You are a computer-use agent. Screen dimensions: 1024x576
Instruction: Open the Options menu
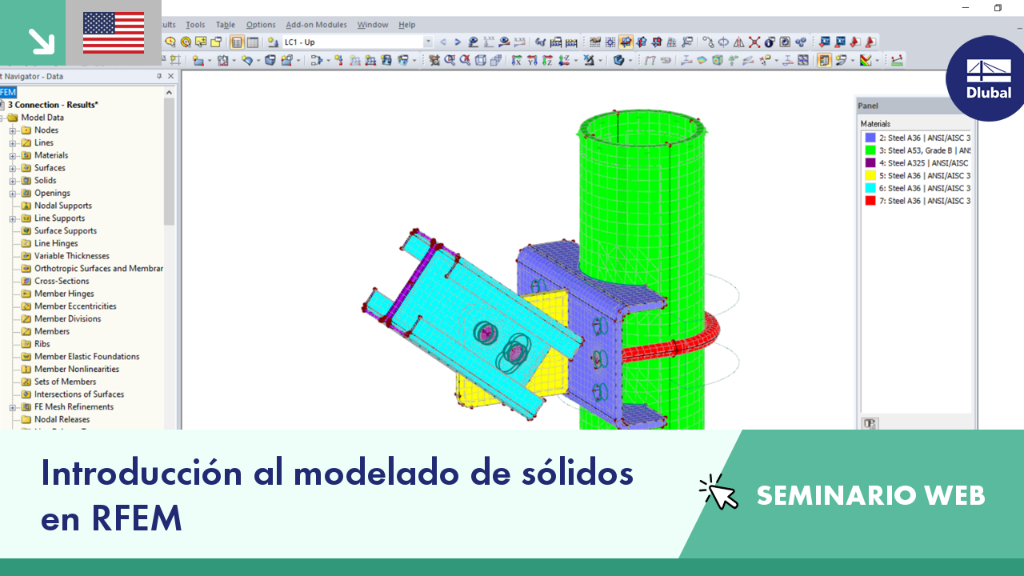[x=261, y=25]
